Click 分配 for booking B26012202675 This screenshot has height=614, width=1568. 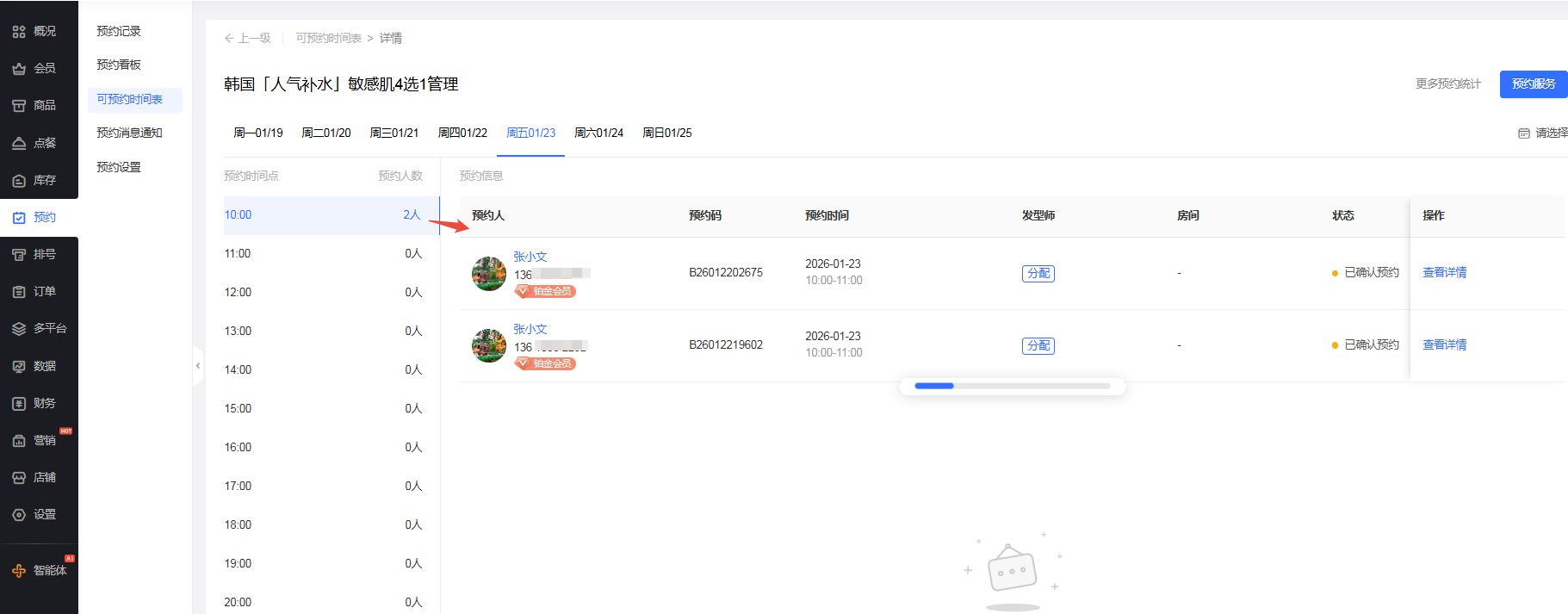(1038, 273)
